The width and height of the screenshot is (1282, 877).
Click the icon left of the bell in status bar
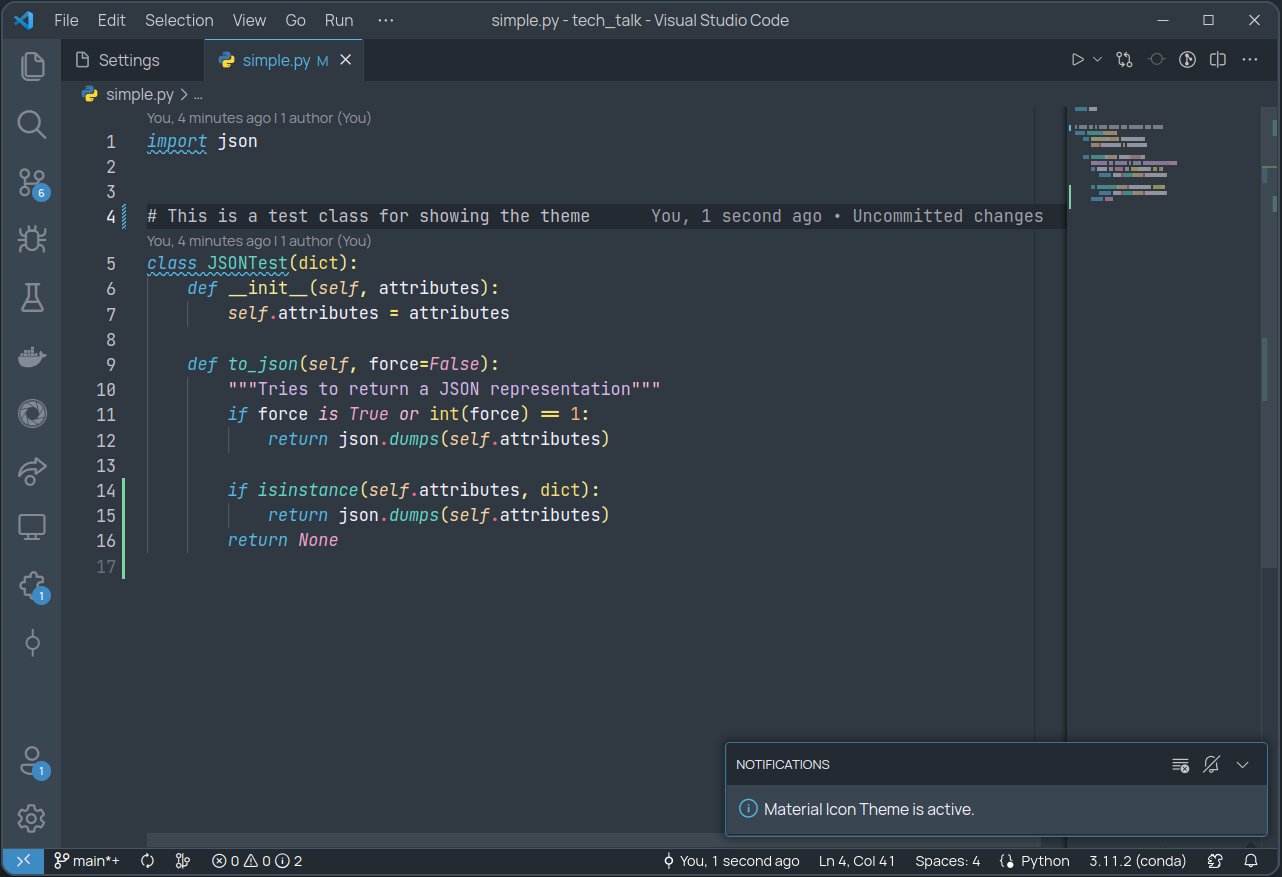1216,861
